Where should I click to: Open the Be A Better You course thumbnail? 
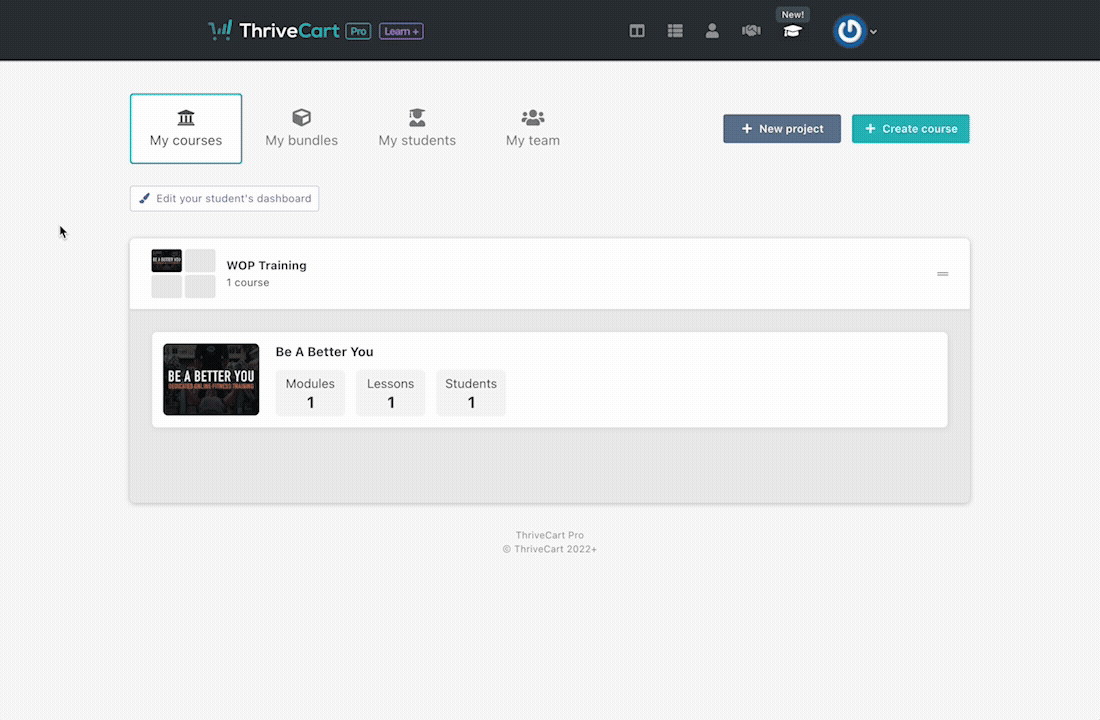tap(211, 380)
